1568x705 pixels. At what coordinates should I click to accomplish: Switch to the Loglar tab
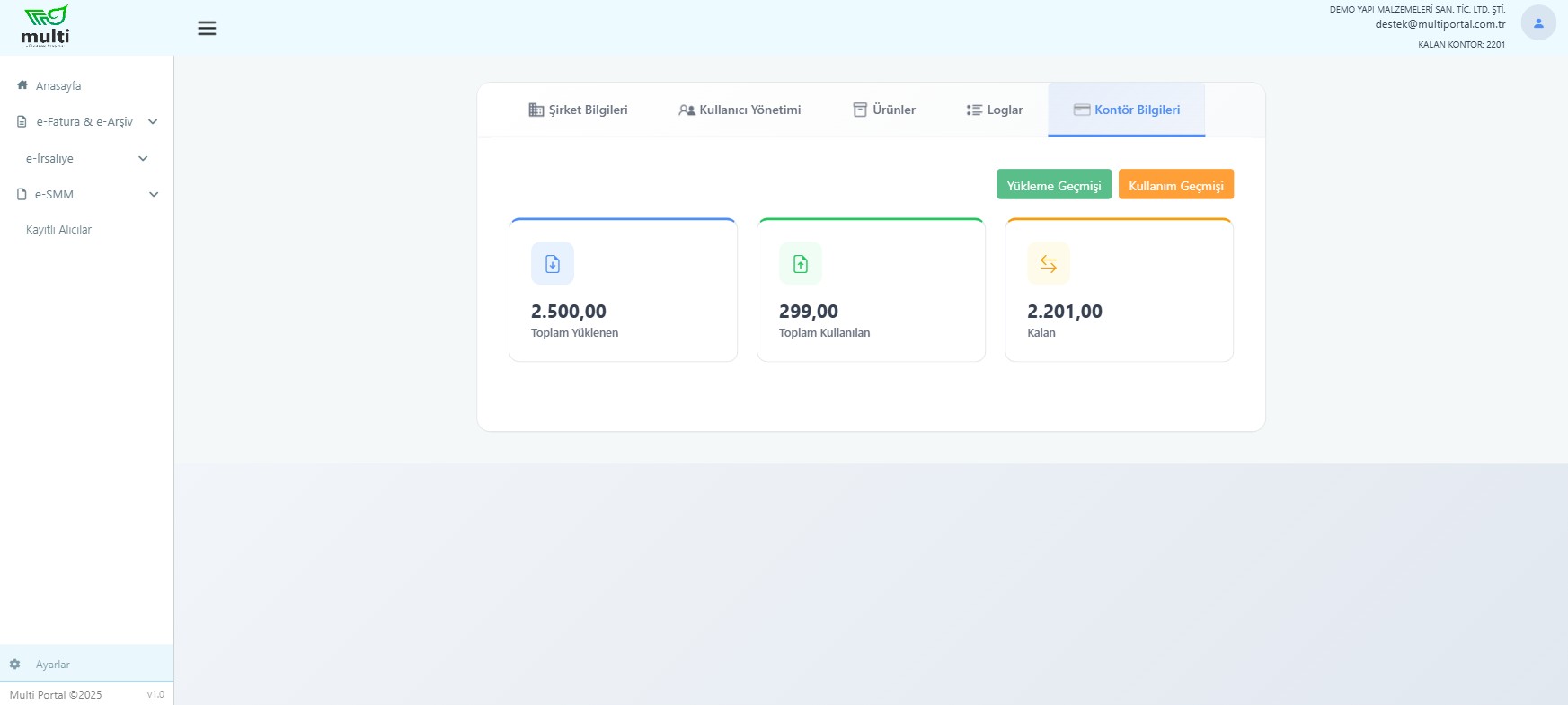[994, 110]
